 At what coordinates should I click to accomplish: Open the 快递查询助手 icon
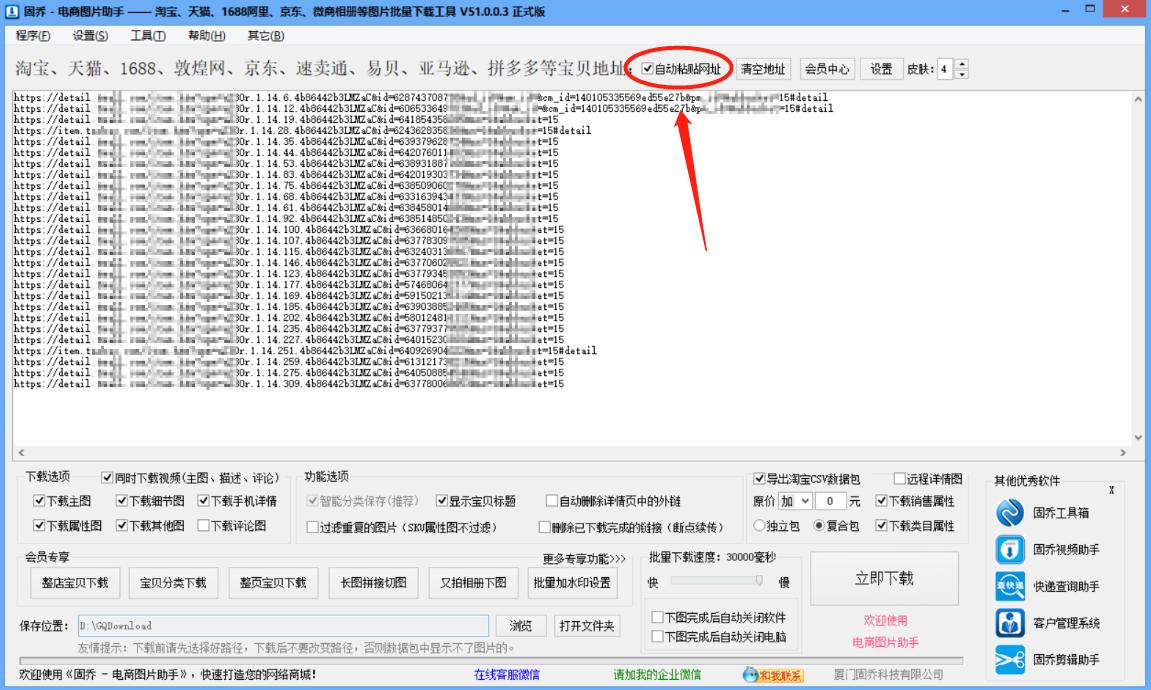[1010, 586]
